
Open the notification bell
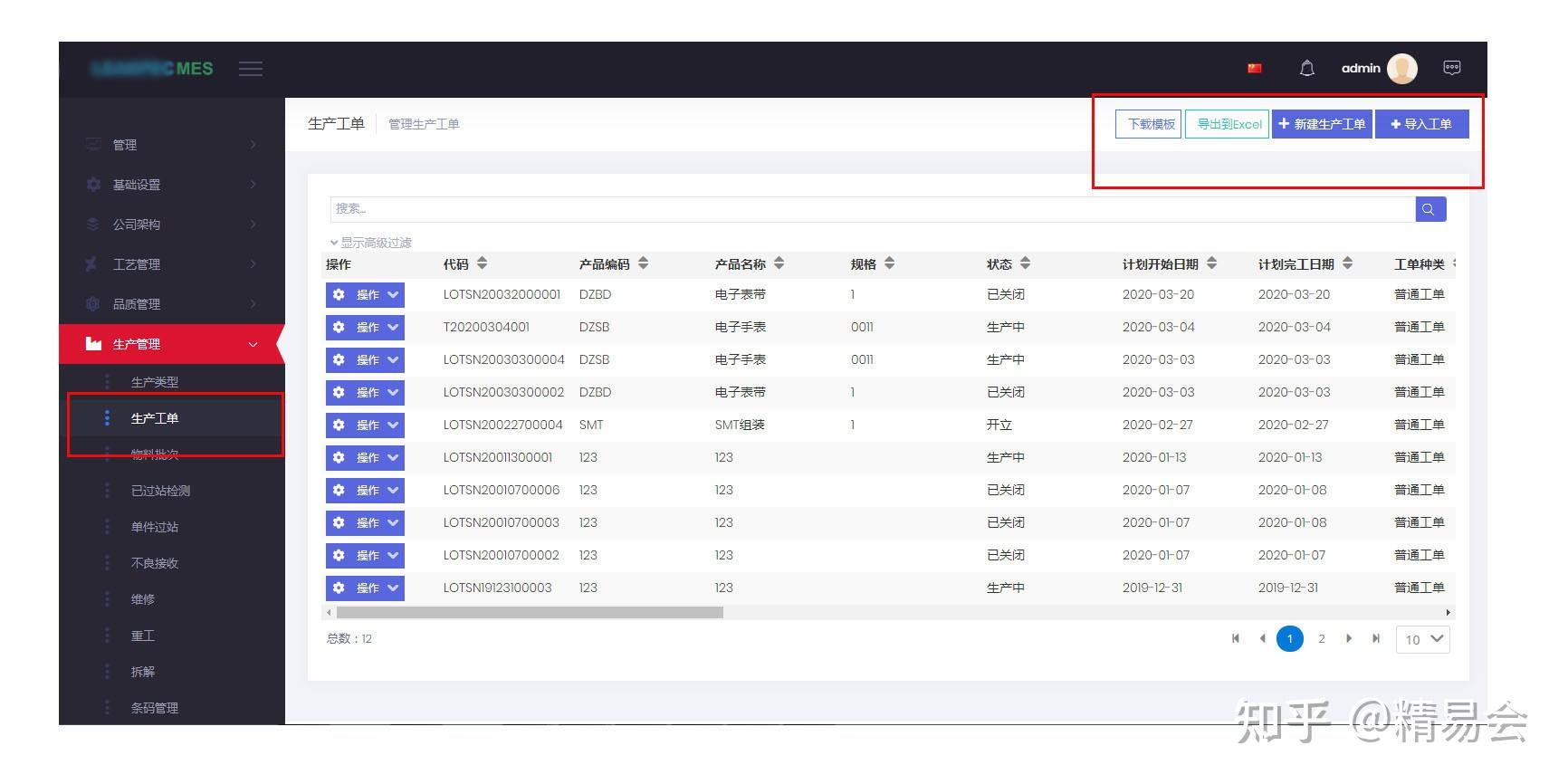coord(1306,68)
